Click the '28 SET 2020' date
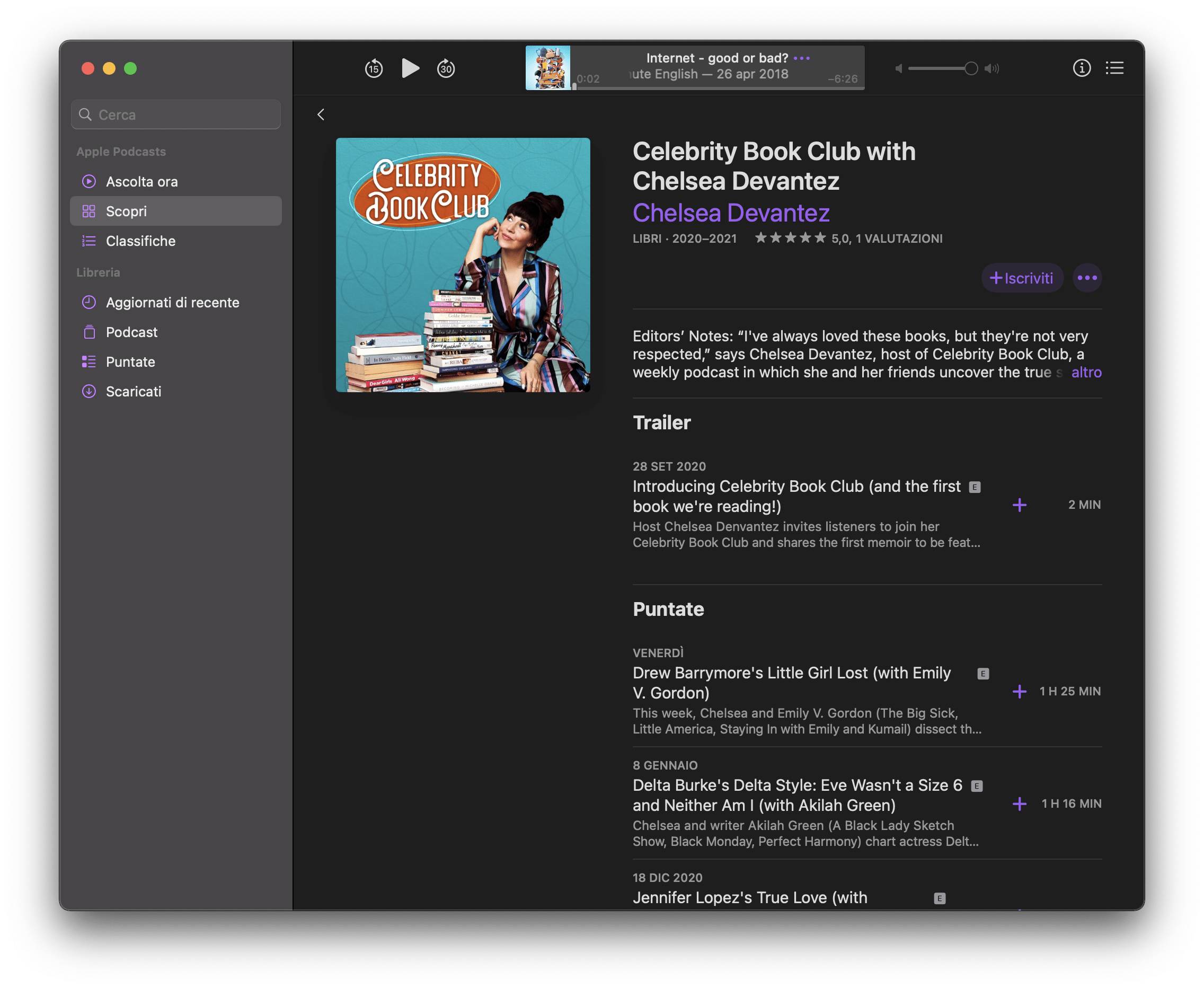1204x989 pixels. tap(669, 466)
